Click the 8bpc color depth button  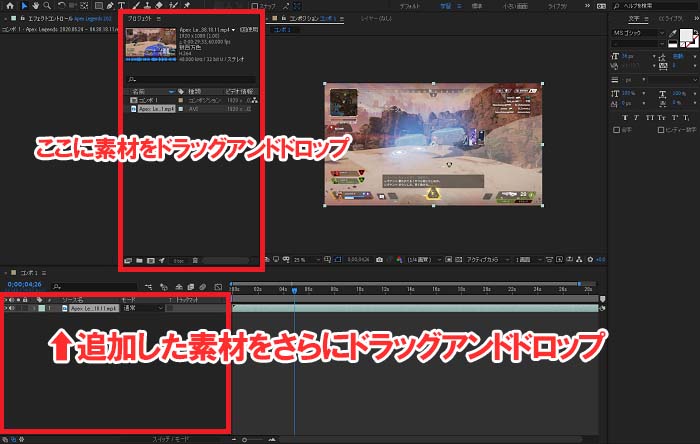tap(179, 261)
